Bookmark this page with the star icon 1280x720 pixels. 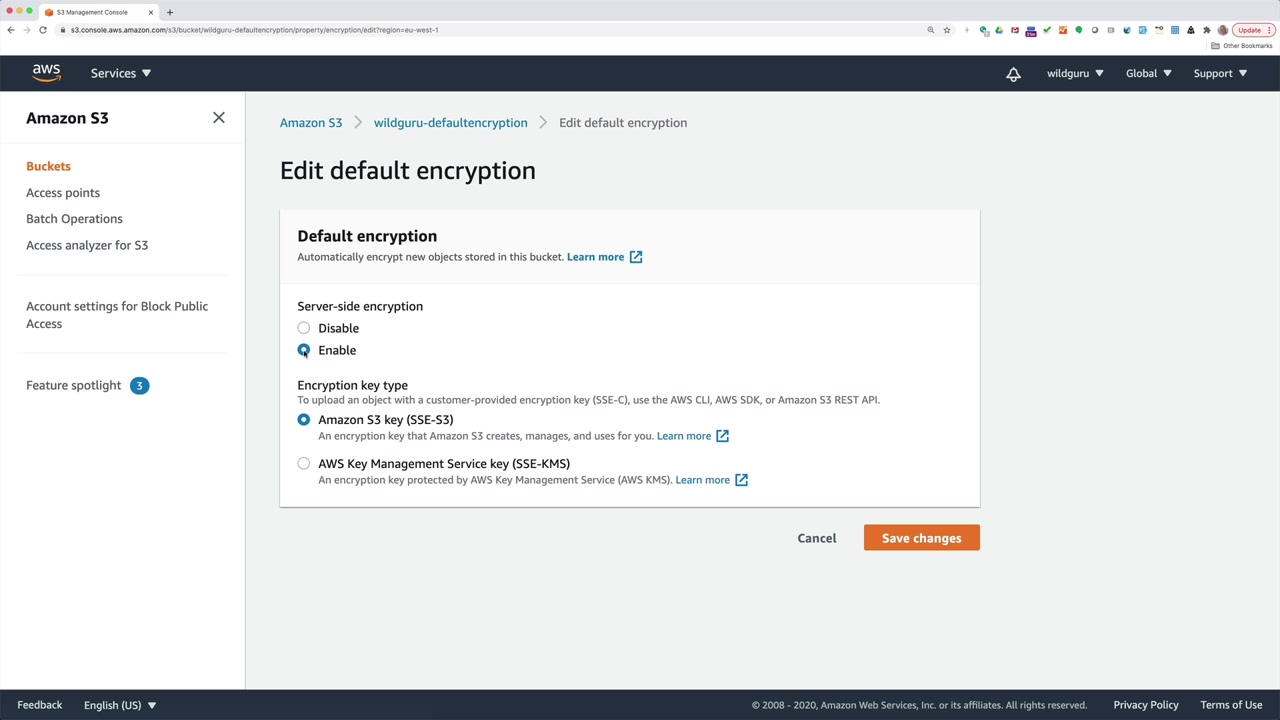point(946,30)
